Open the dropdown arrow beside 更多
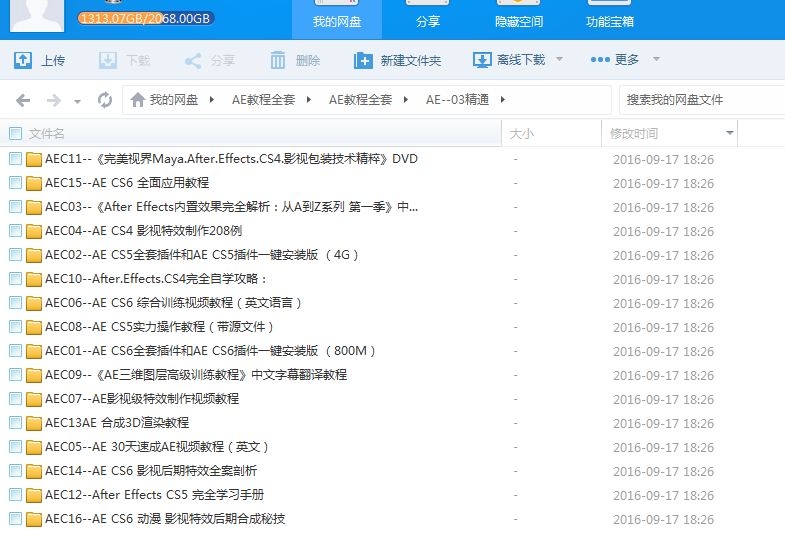The image size is (785, 540). (x=656, y=60)
